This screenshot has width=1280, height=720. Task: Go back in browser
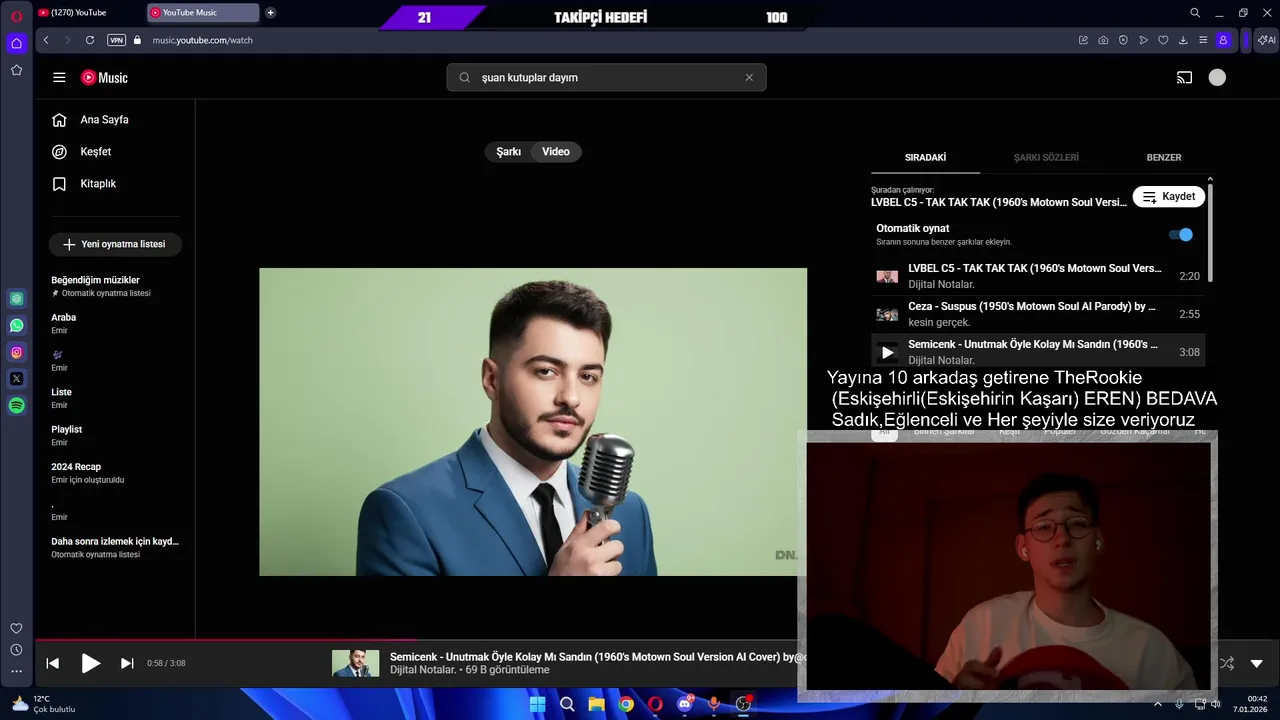click(x=46, y=40)
